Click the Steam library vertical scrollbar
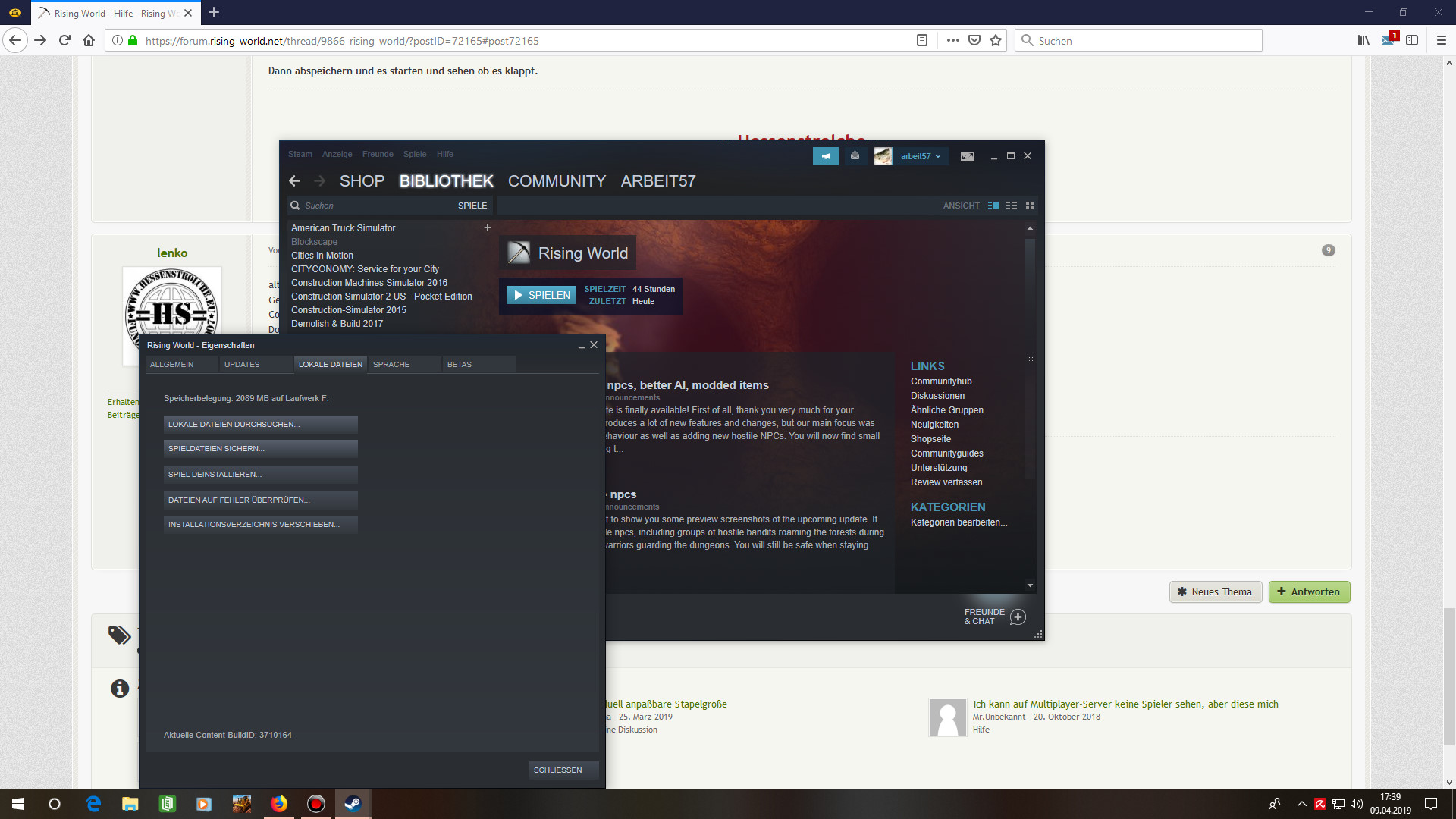The image size is (1456, 819). pyautogui.click(x=1030, y=356)
